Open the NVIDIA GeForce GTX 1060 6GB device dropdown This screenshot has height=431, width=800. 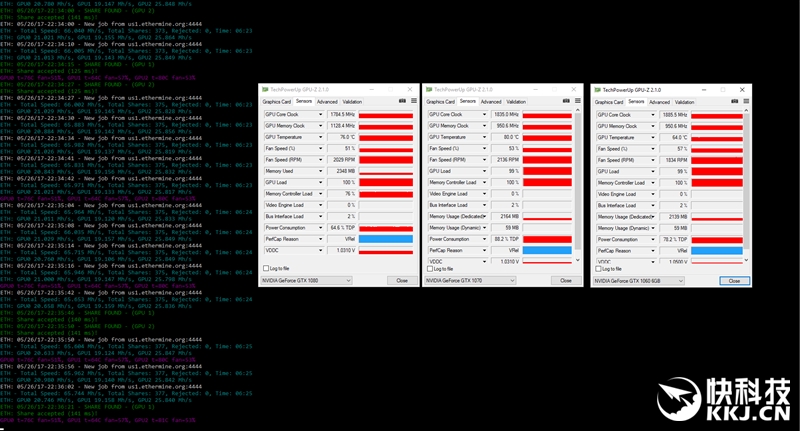tap(639, 281)
